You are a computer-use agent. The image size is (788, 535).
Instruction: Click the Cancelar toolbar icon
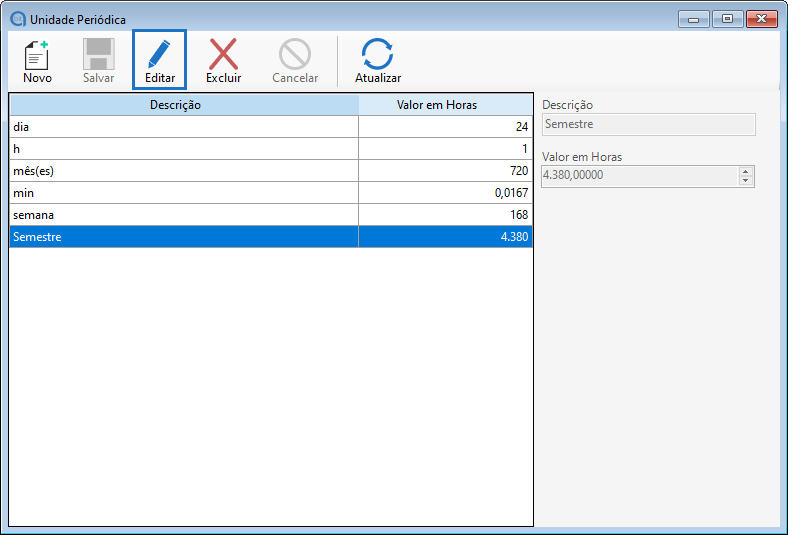(295, 55)
